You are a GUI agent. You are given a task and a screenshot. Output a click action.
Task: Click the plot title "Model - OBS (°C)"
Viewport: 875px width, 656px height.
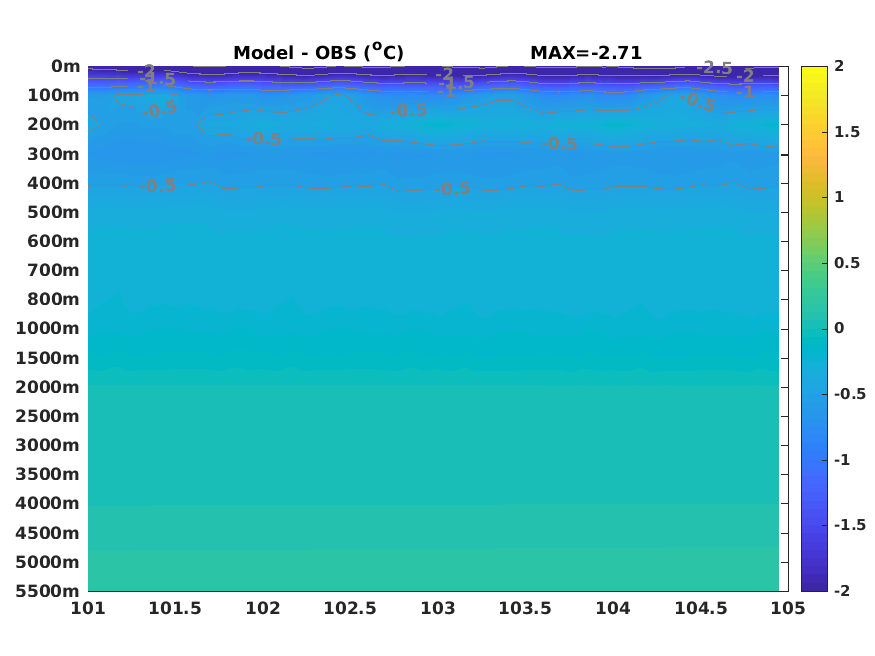click(x=318, y=52)
